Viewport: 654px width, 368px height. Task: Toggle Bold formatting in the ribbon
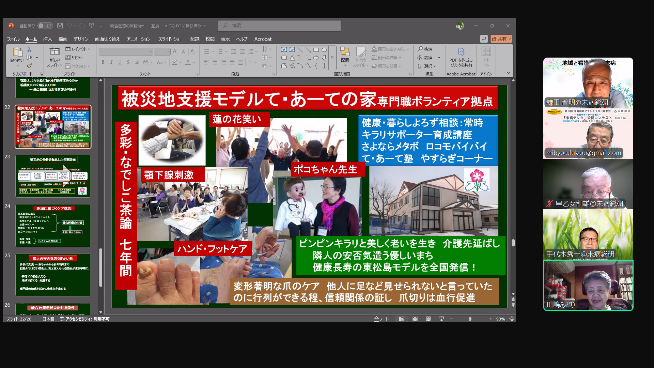point(103,63)
